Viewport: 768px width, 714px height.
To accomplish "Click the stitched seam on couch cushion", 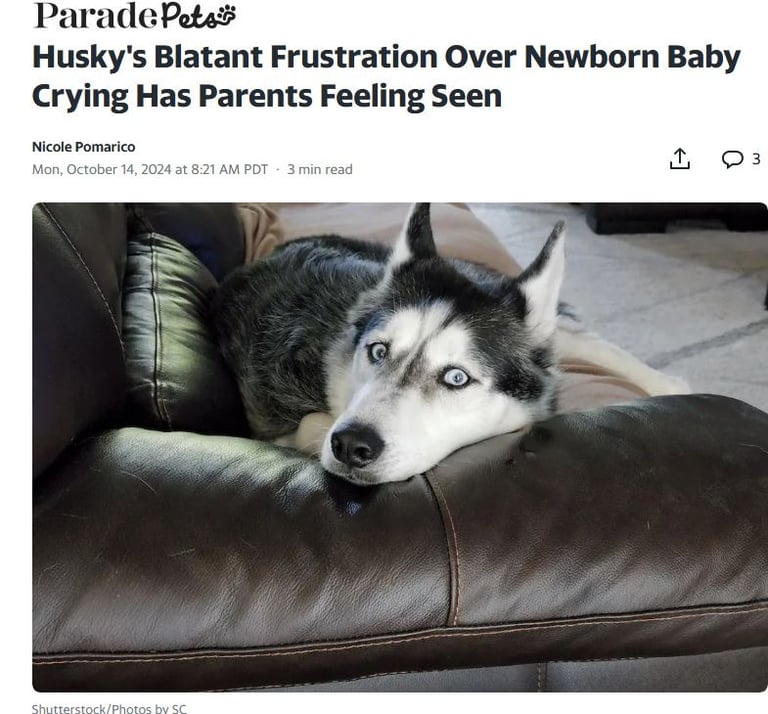I will pos(448,548).
